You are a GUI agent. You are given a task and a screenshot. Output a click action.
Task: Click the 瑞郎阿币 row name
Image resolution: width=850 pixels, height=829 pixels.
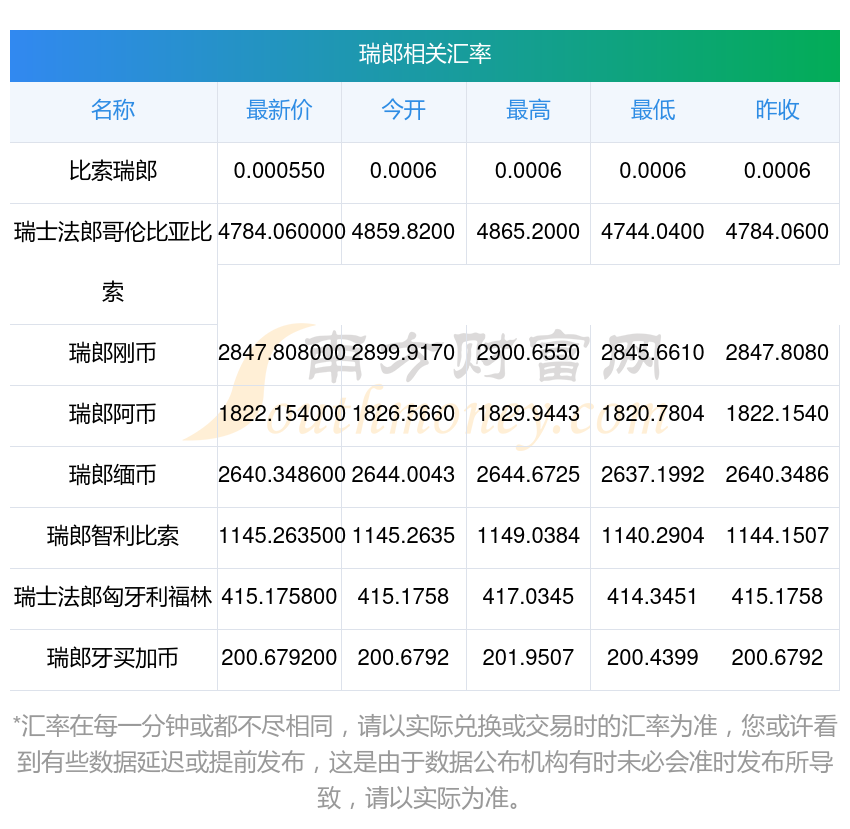tap(113, 414)
